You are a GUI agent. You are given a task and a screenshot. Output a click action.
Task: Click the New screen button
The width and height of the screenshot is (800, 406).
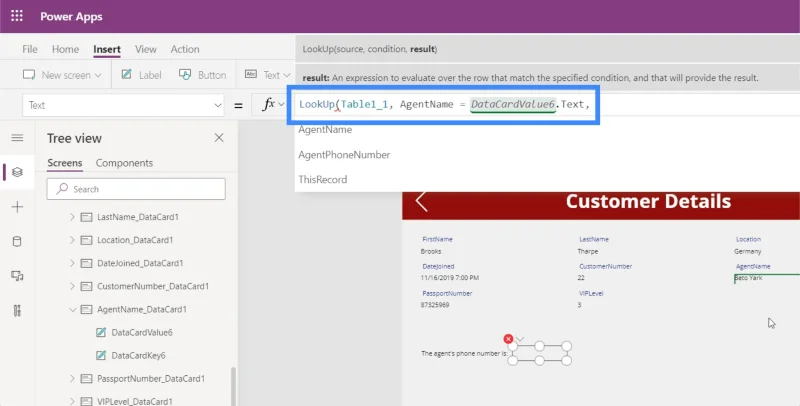point(62,75)
